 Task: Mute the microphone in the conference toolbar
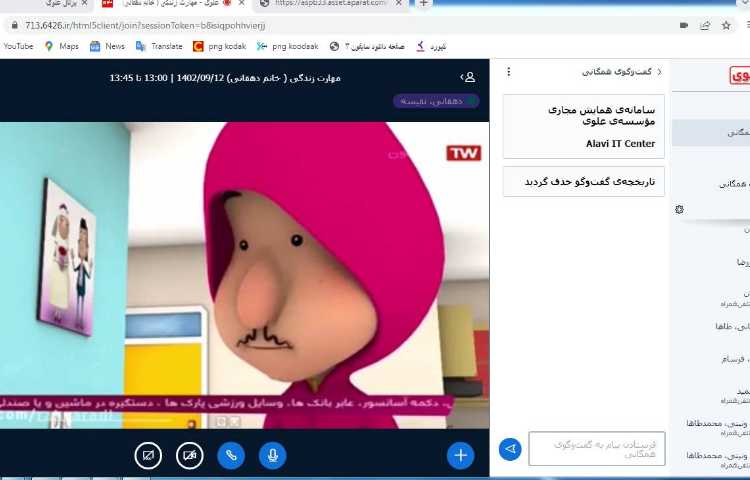click(x=273, y=455)
